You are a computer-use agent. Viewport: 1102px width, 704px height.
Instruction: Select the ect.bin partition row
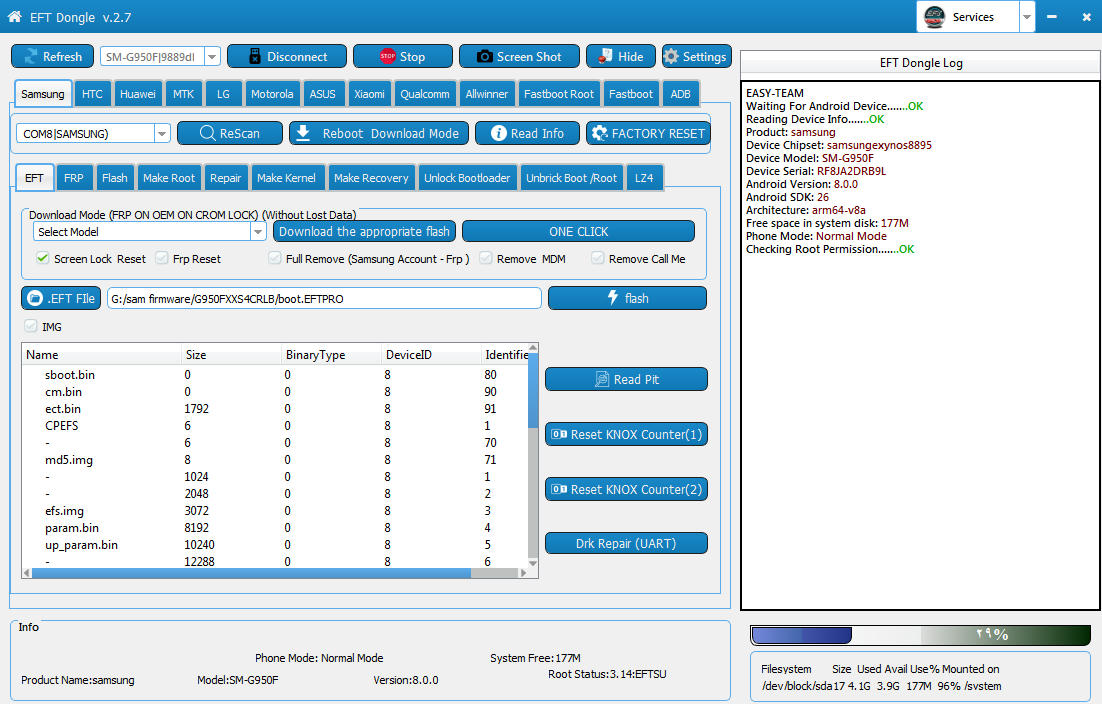point(275,408)
